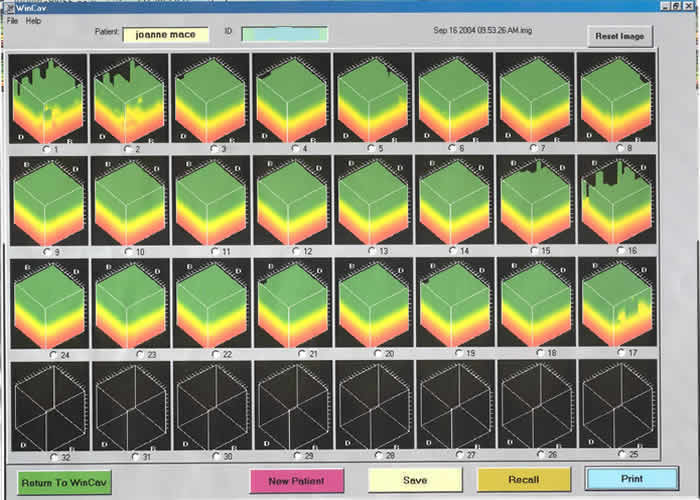
Task: Select the cube thumbnail numbered 17
Action: pos(616,302)
